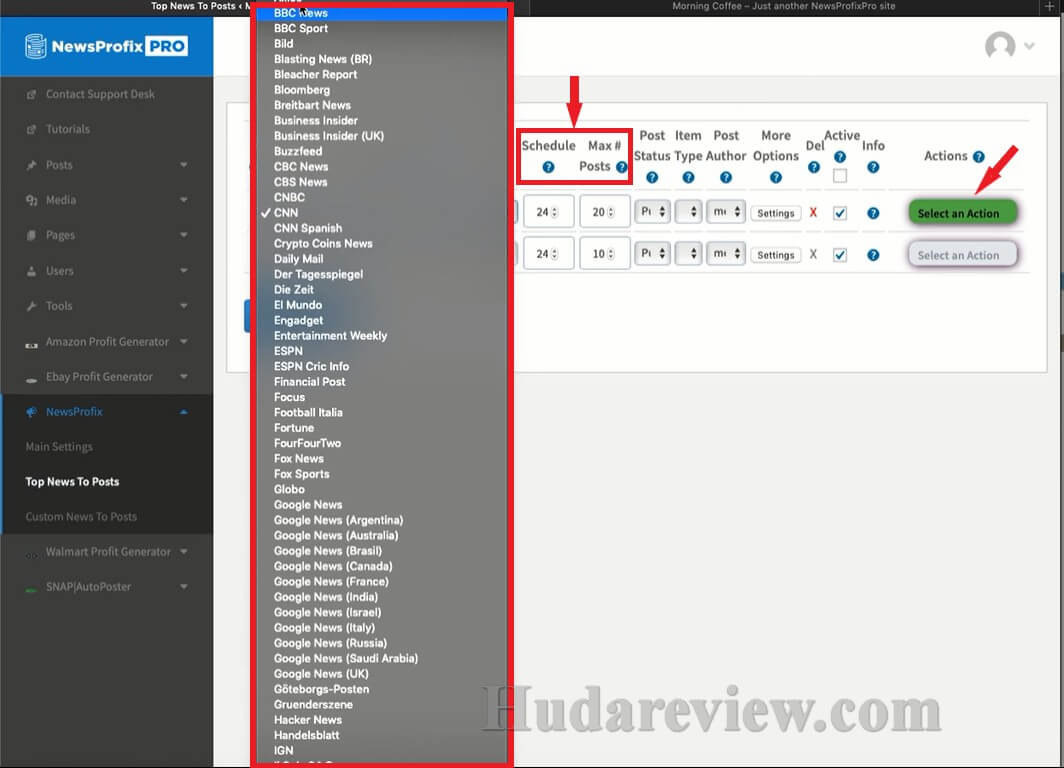This screenshot has width=1064, height=768.
Task: Select BBC News from the source list
Action: [381, 13]
